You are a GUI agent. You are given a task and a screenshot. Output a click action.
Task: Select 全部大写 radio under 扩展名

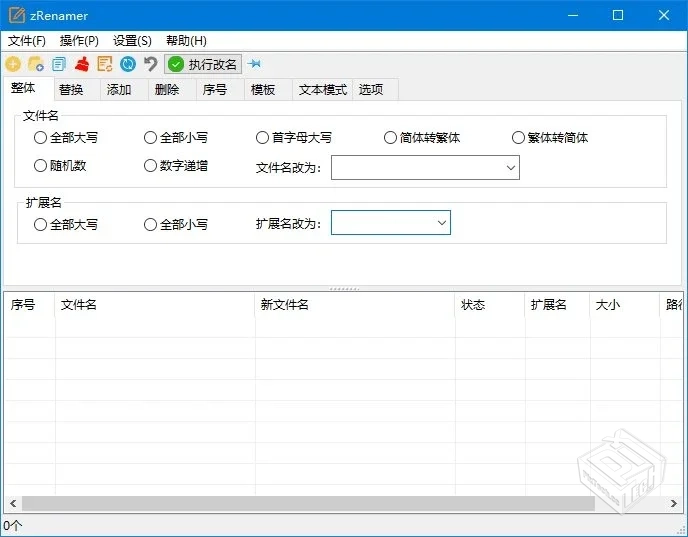coord(66,225)
